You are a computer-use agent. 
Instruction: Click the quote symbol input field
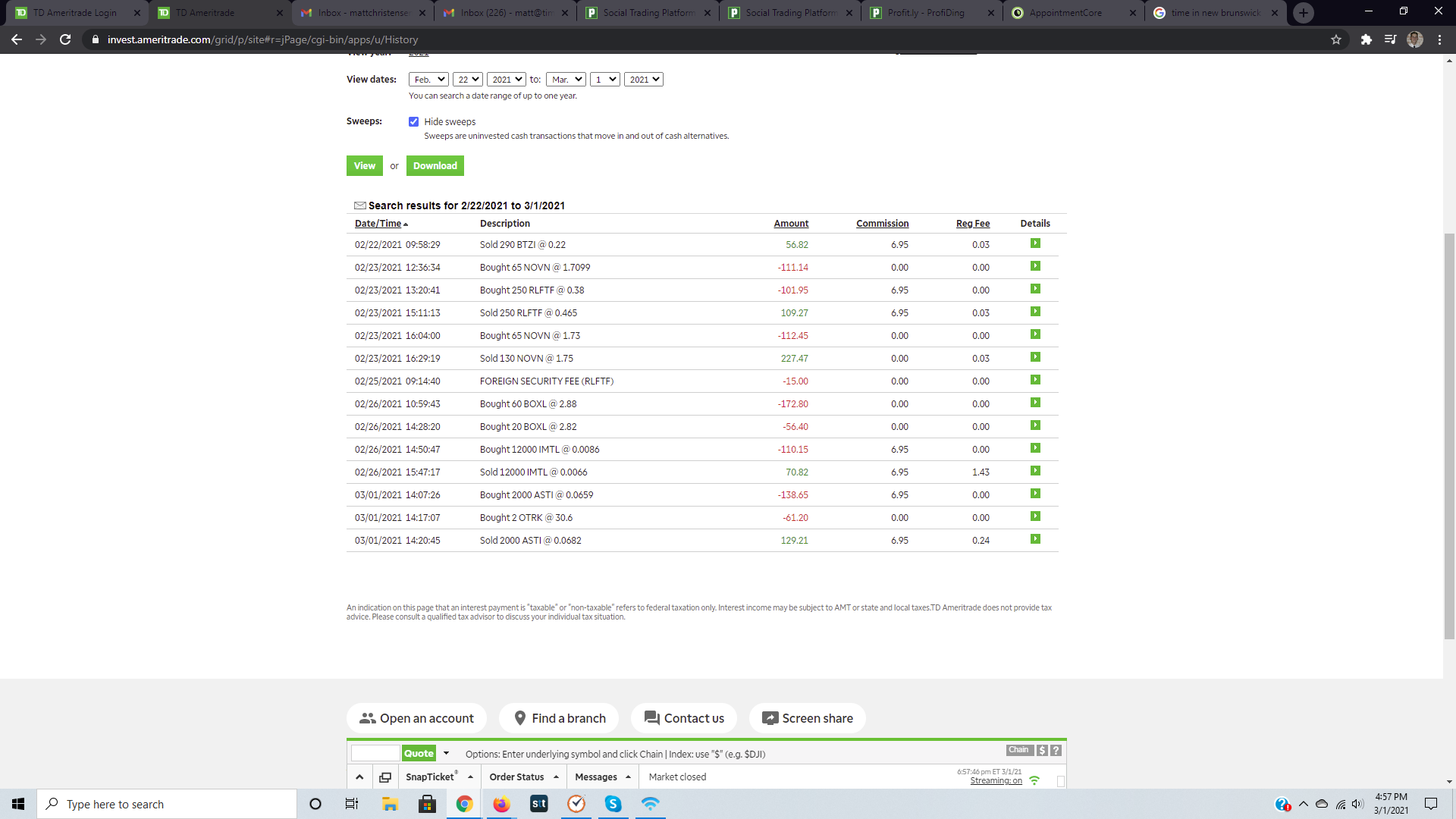(x=375, y=753)
